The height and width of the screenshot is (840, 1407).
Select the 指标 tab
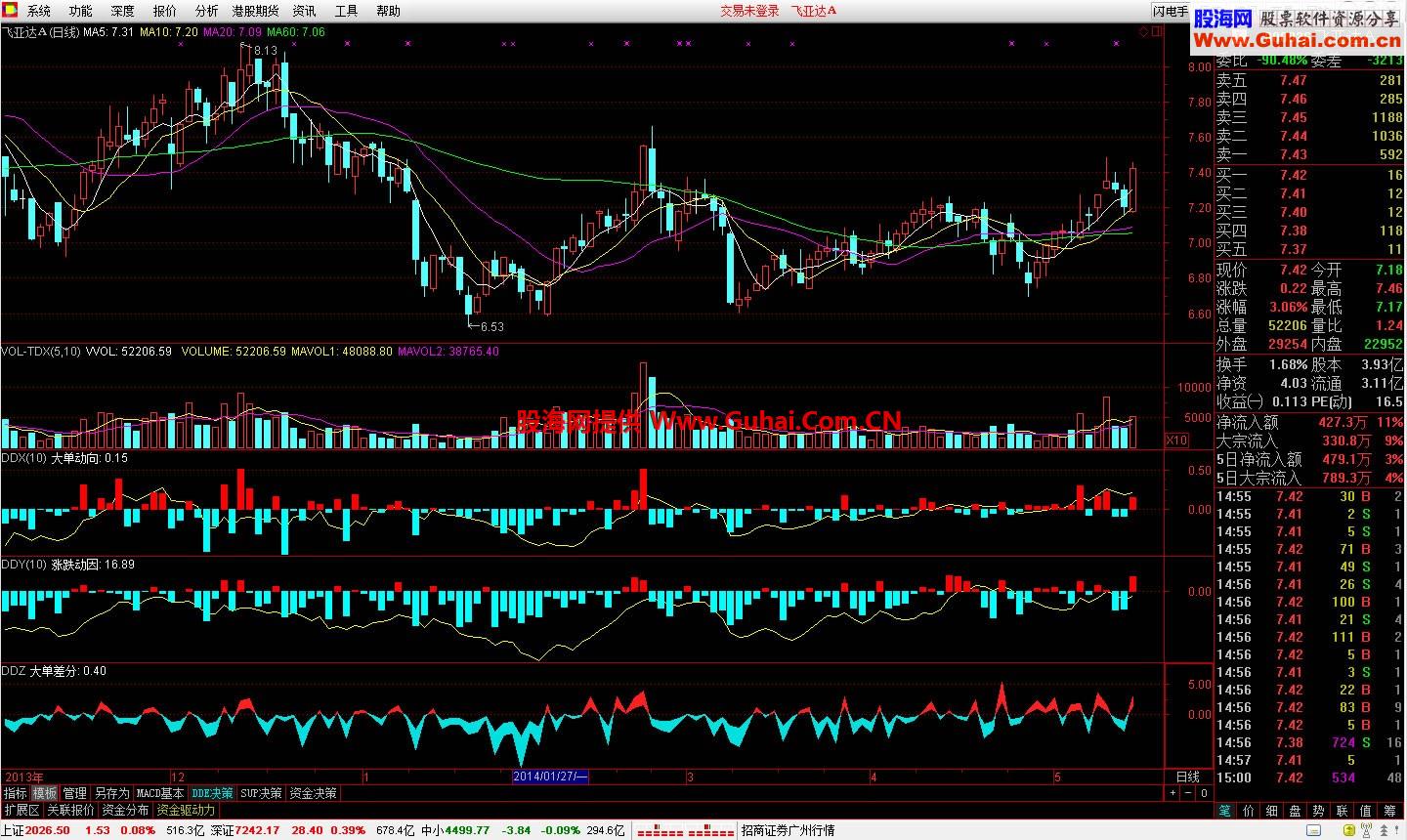(x=15, y=793)
